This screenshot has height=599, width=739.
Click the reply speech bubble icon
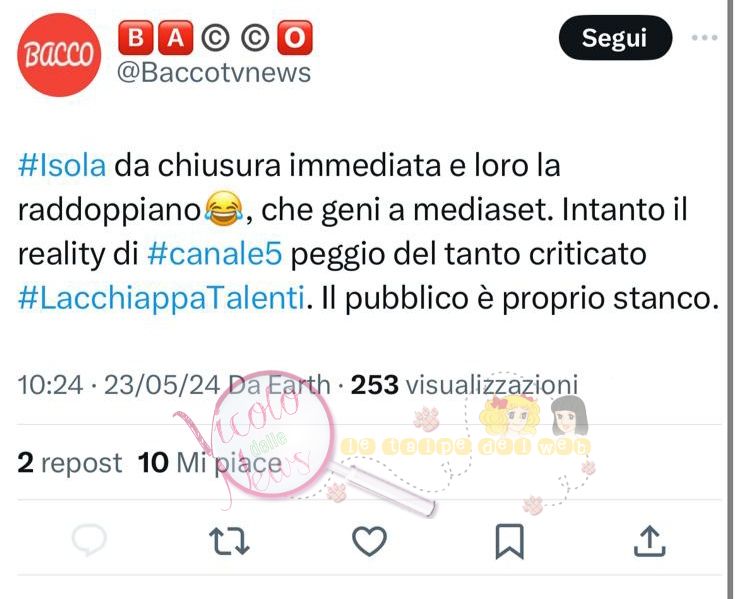click(x=89, y=540)
